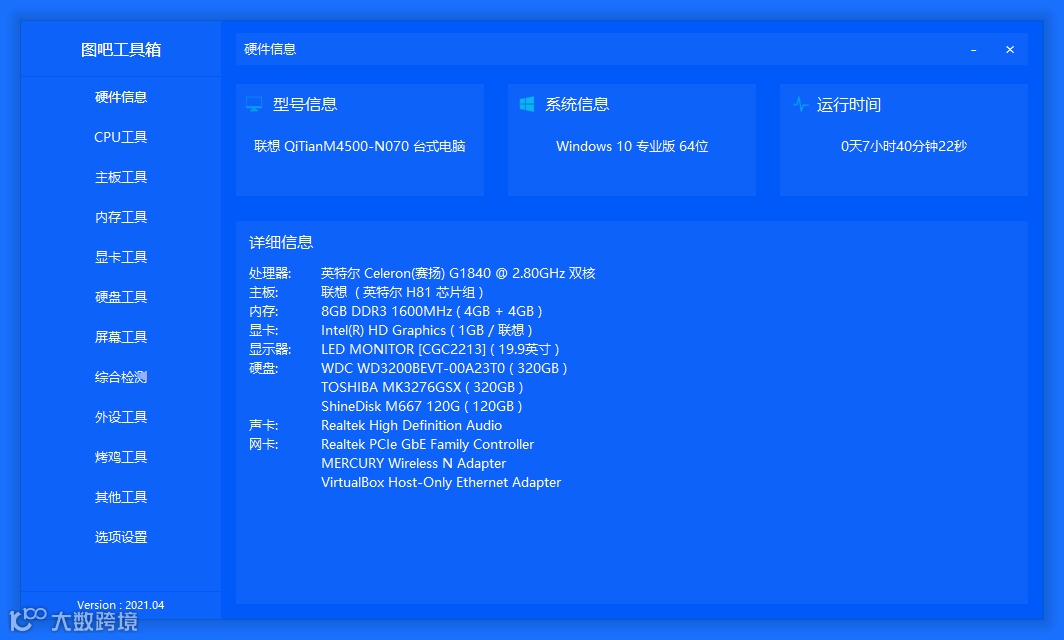The width and height of the screenshot is (1064, 640).
Task: Close the 图吧工具箱 window
Action: (1010, 50)
